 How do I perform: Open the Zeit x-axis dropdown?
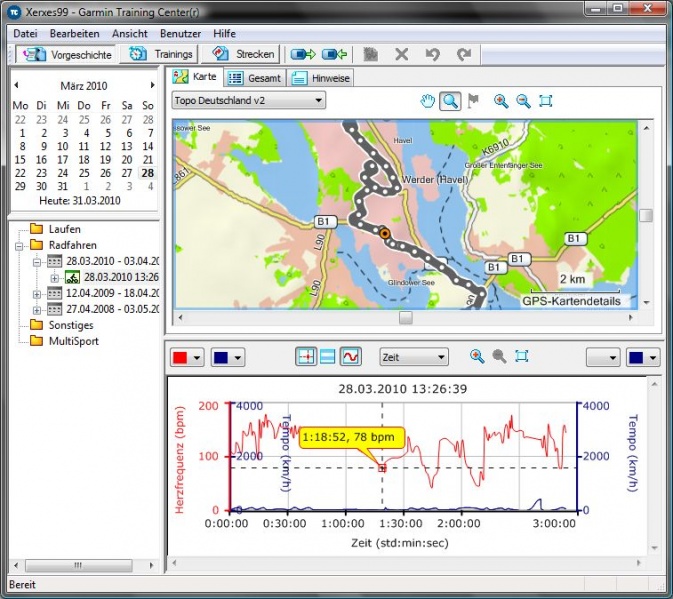[414, 357]
